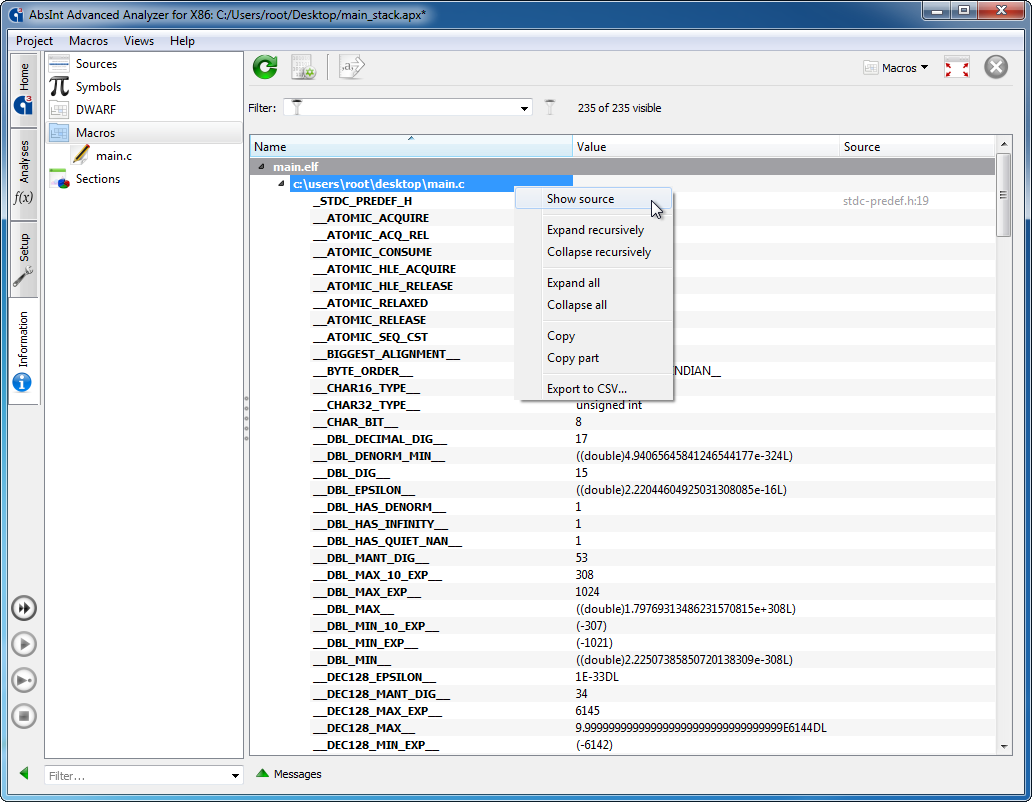Screen dimensions: 1032x802
Task: Click the export document toolbar icon
Action: tap(351, 67)
